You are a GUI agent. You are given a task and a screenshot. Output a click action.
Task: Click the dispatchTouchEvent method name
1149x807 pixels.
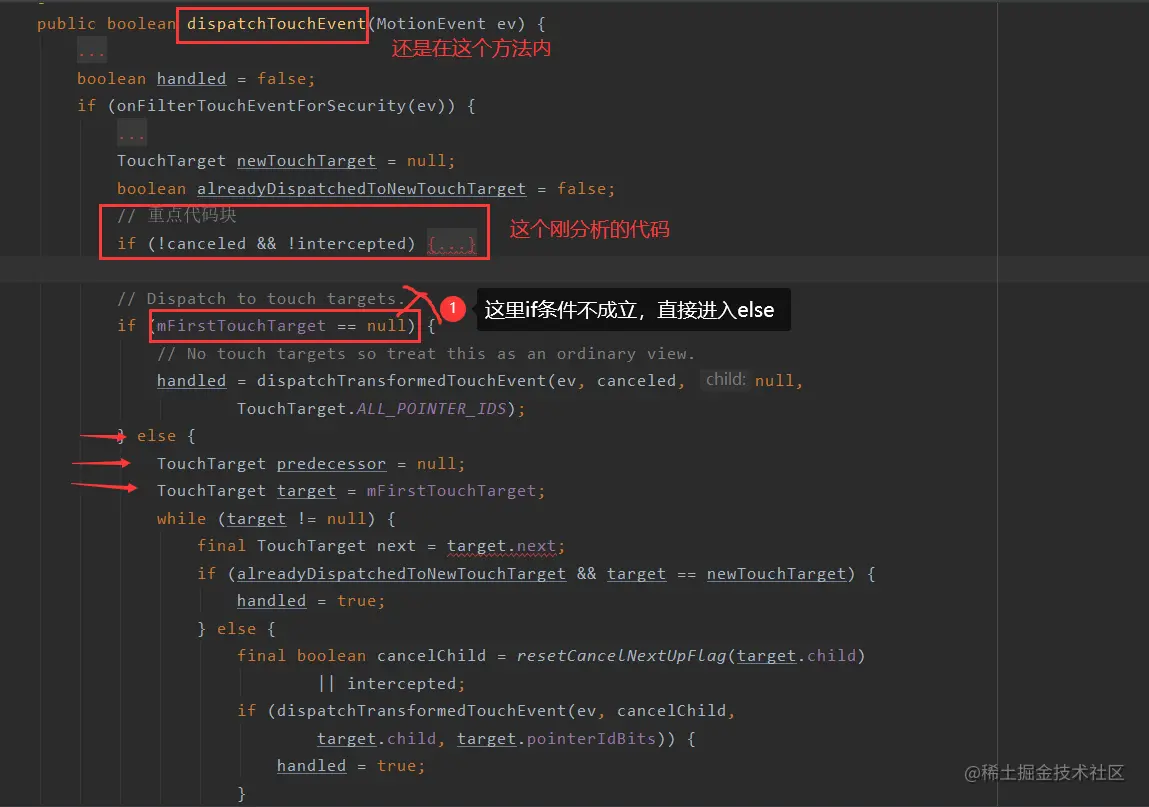tap(276, 23)
